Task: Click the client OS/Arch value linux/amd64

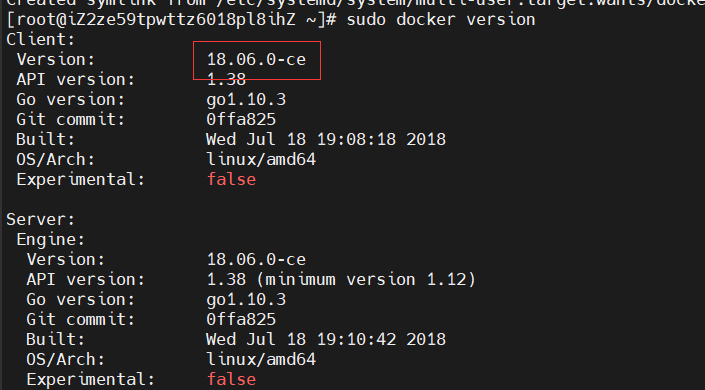Action: click(x=261, y=159)
